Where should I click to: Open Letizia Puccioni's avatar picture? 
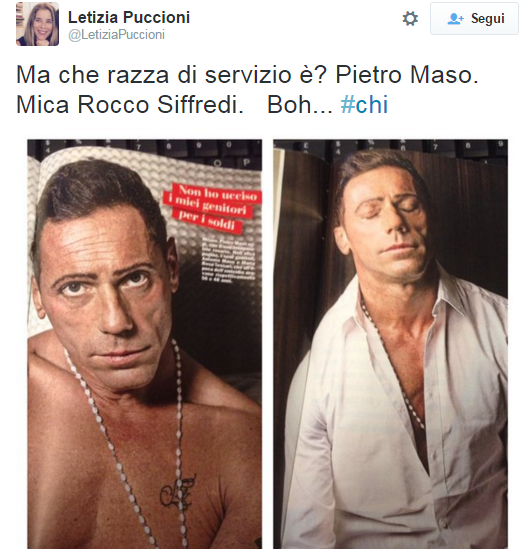[x=37, y=24]
